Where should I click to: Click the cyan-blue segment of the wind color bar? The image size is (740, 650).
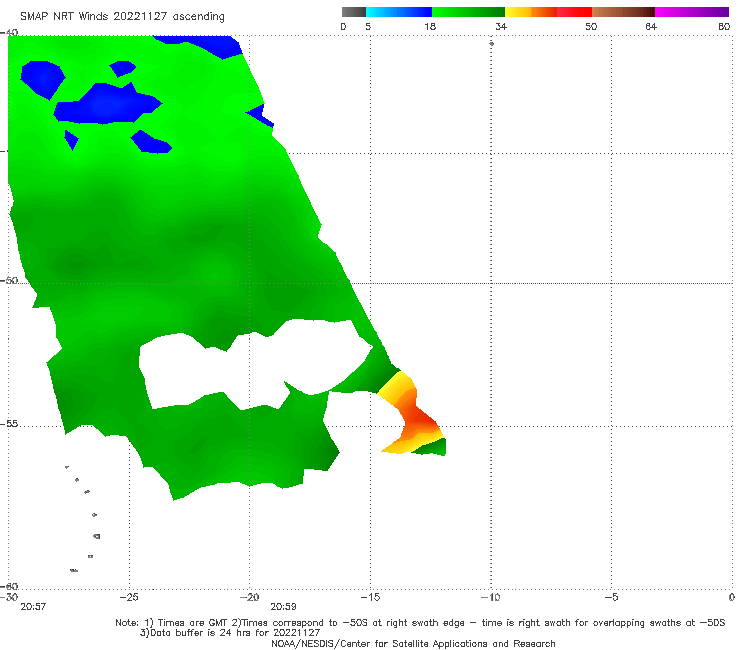(x=399, y=12)
